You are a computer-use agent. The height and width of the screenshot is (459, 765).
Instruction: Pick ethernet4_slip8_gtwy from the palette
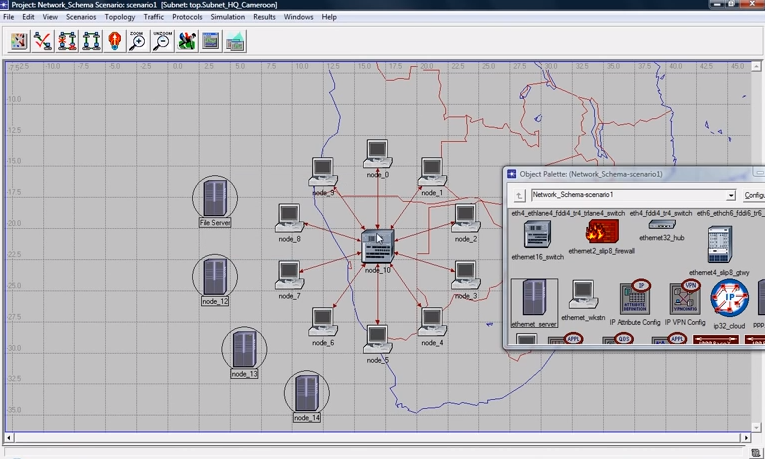click(x=720, y=244)
